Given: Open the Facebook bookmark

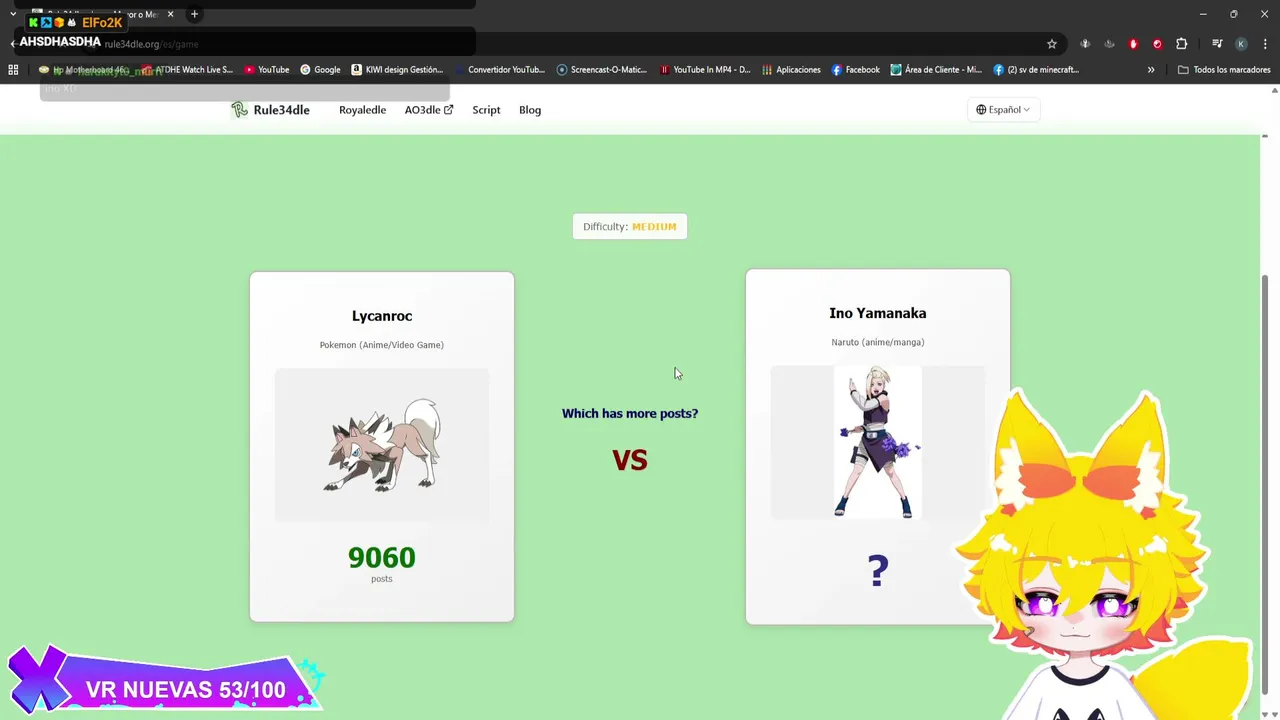Looking at the screenshot, I should (856, 70).
